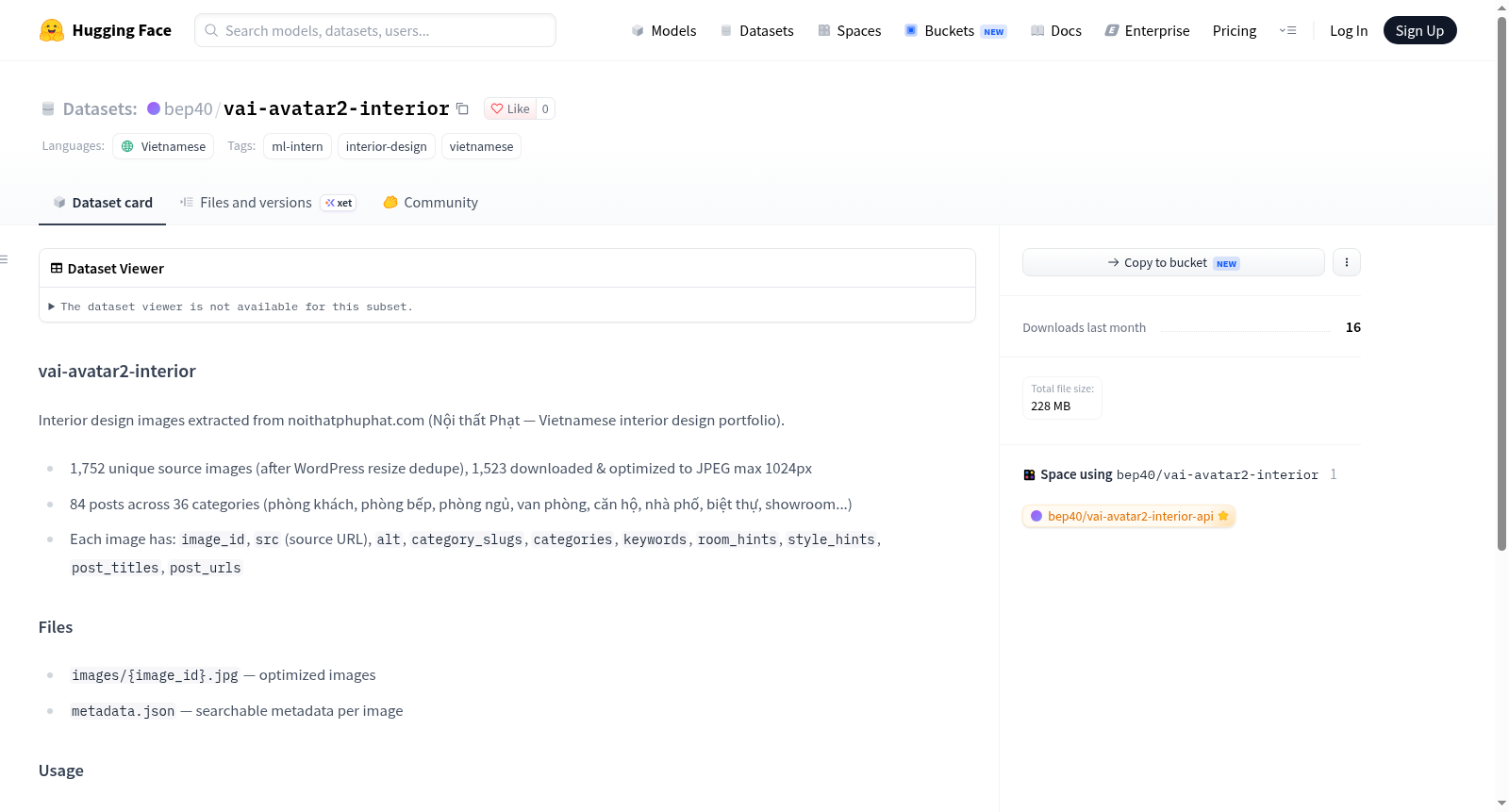This screenshot has width=1509, height=812.
Task: Click the lowercase vietnamese tag
Action: coord(481,146)
